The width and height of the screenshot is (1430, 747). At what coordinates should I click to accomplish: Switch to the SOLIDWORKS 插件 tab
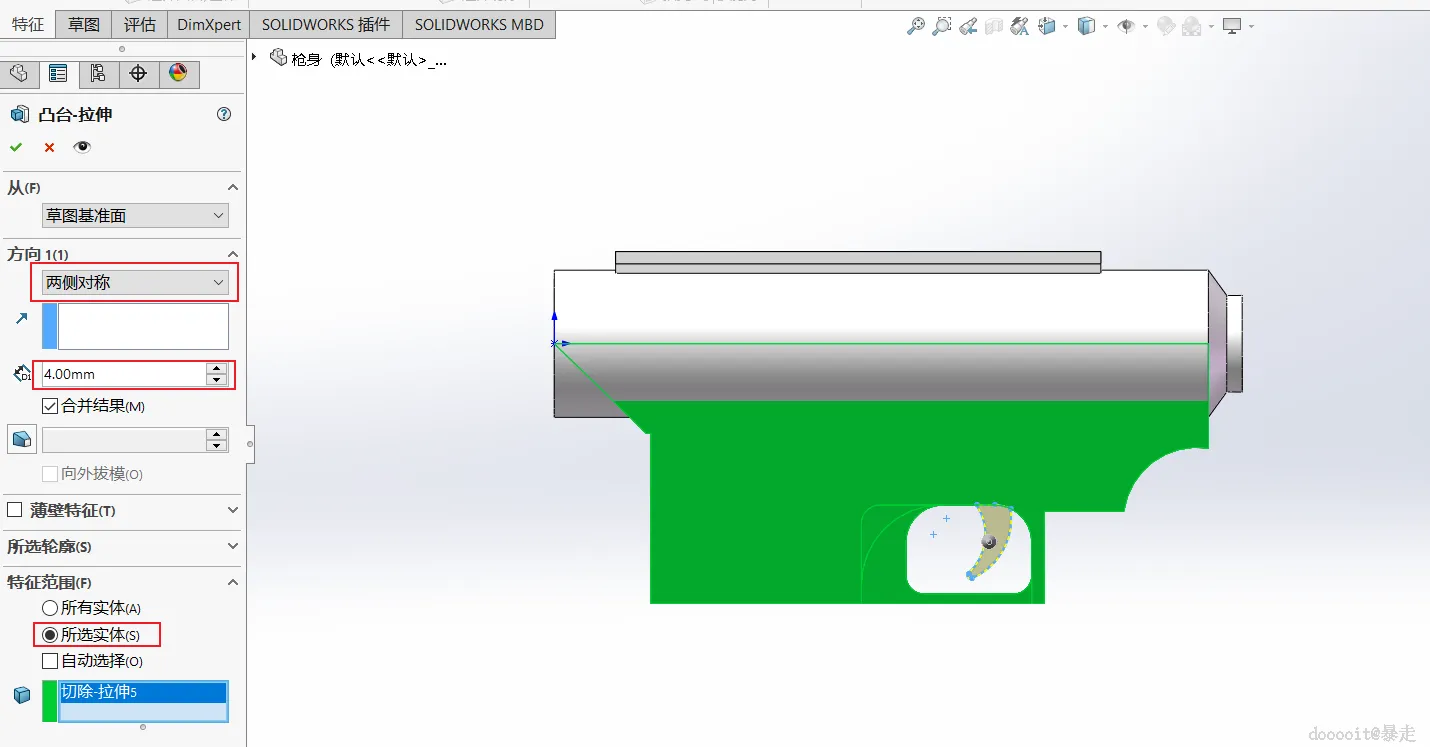(326, 25)
